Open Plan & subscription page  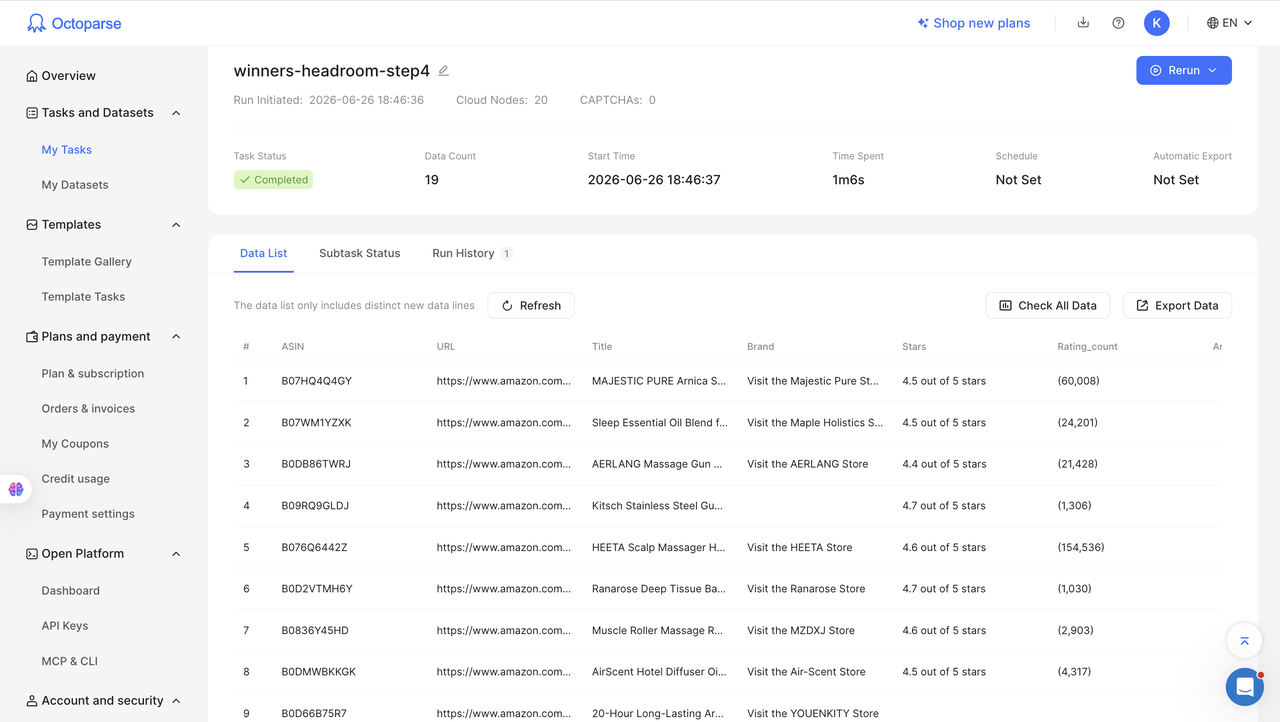click(93, 374)
